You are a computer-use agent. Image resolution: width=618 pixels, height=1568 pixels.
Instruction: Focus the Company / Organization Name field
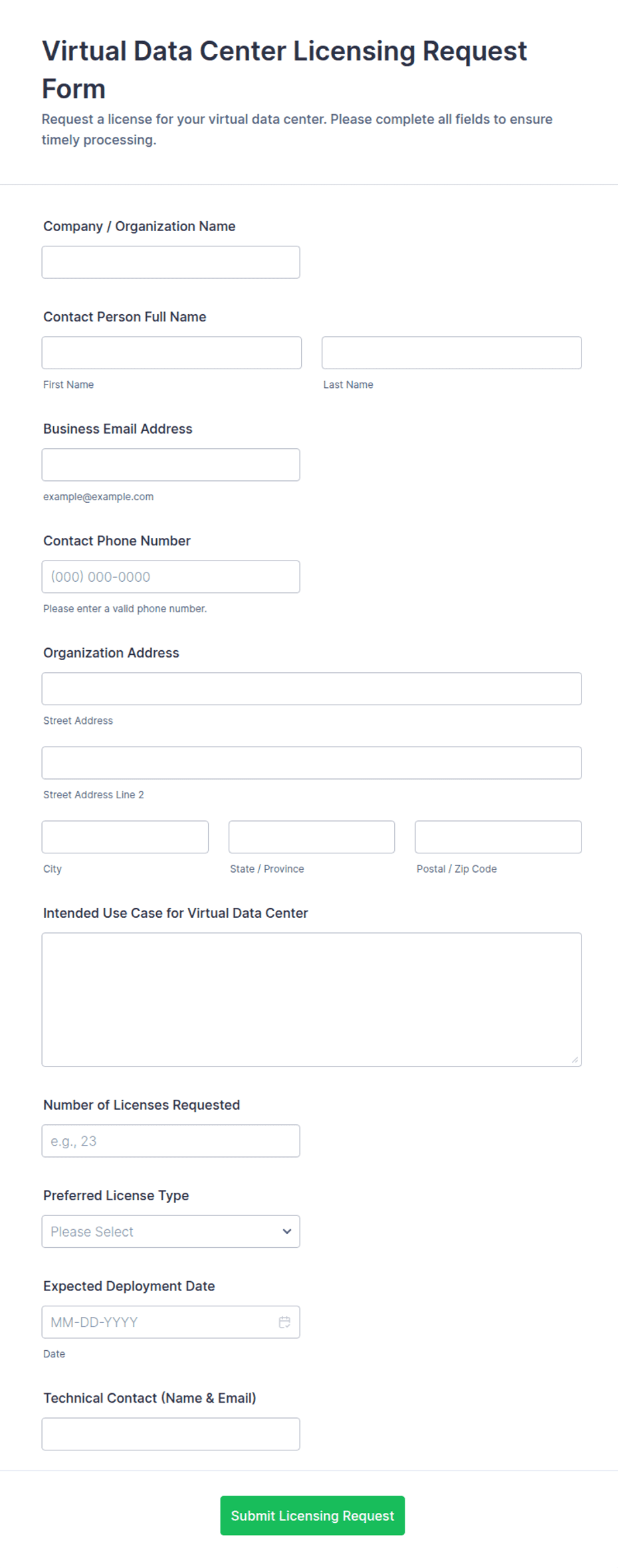click(171, 262)
